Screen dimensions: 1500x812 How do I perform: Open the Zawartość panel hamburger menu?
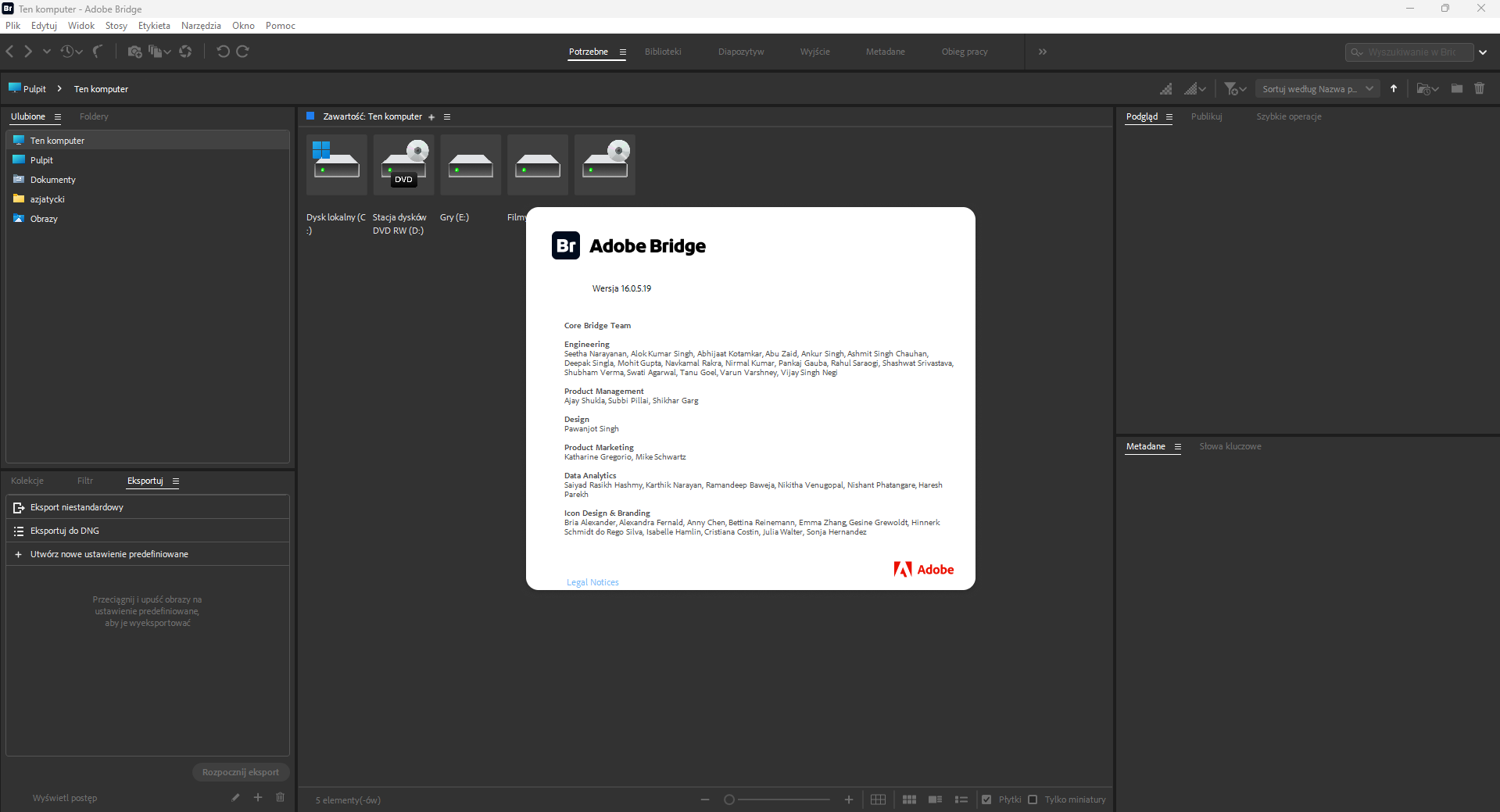[x=447, y=117]
